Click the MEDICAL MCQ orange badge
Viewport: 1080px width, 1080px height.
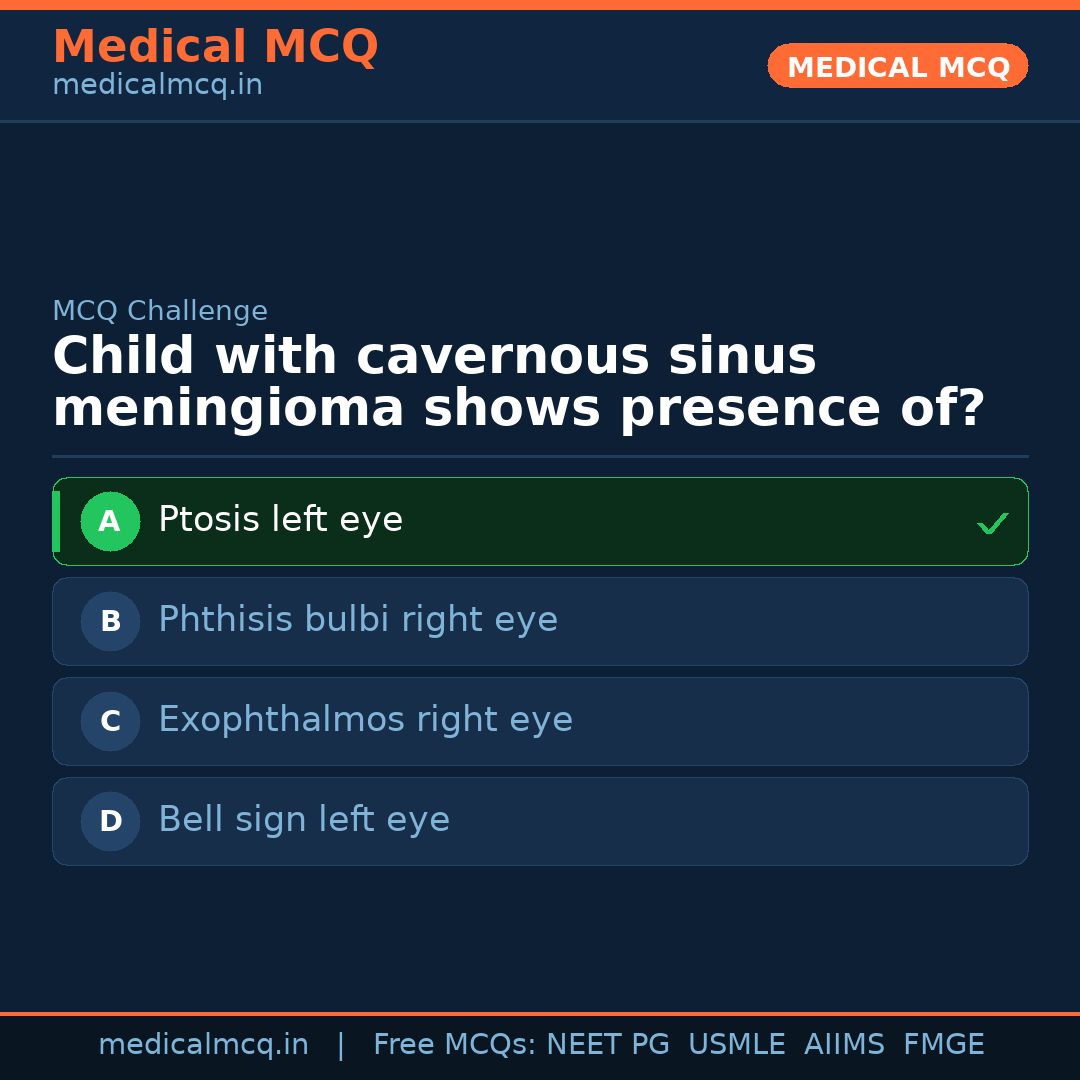tap(897, 66)
